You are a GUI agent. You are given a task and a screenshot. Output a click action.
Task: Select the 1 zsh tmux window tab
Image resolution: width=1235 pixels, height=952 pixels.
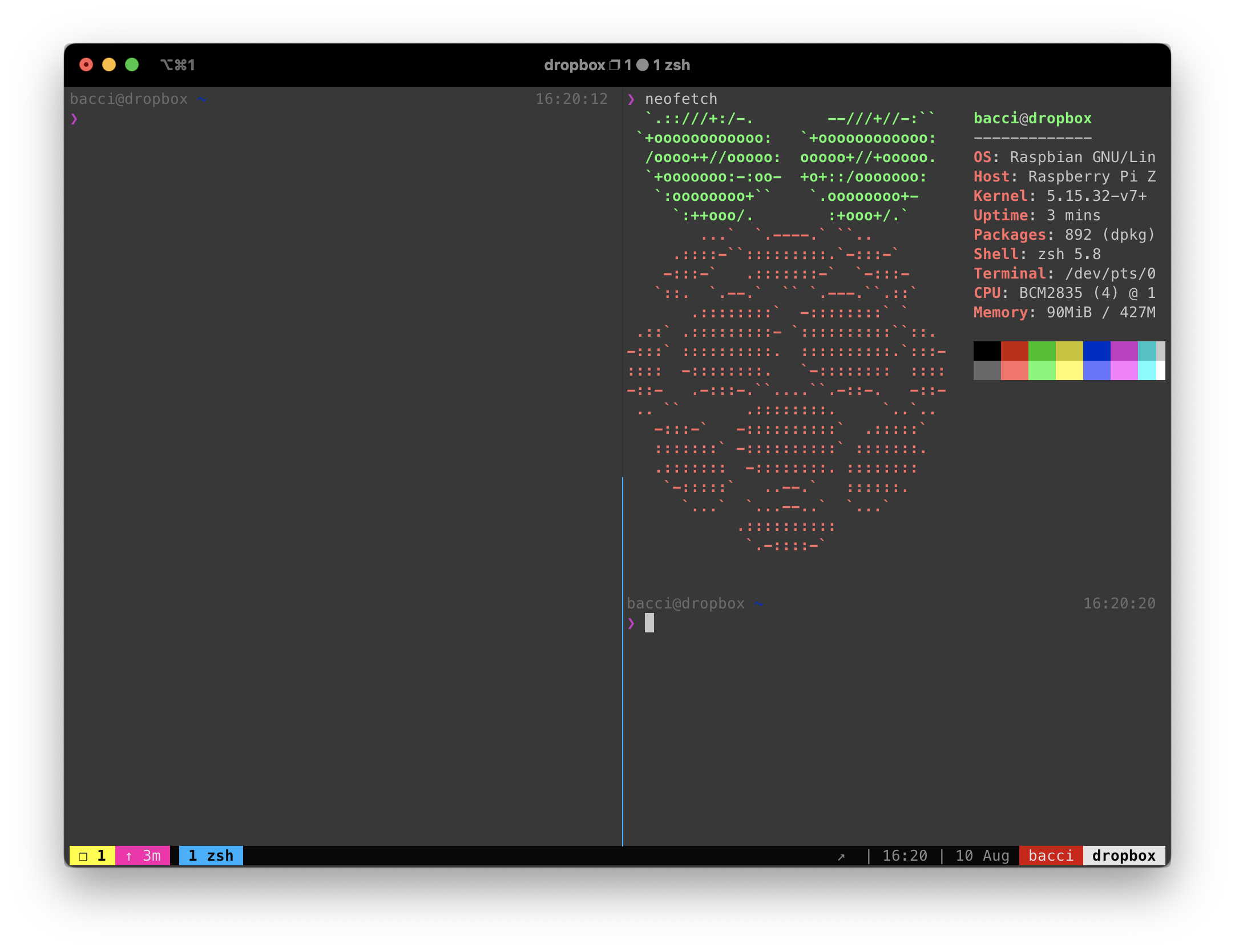211,856
